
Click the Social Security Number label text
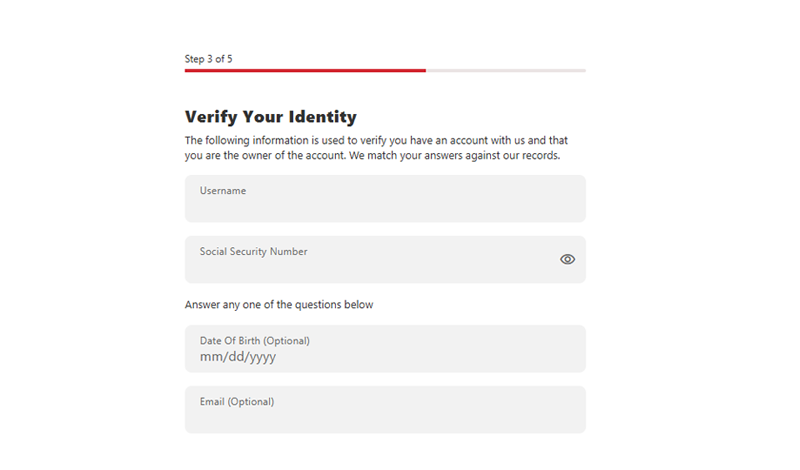coord(254,252)
